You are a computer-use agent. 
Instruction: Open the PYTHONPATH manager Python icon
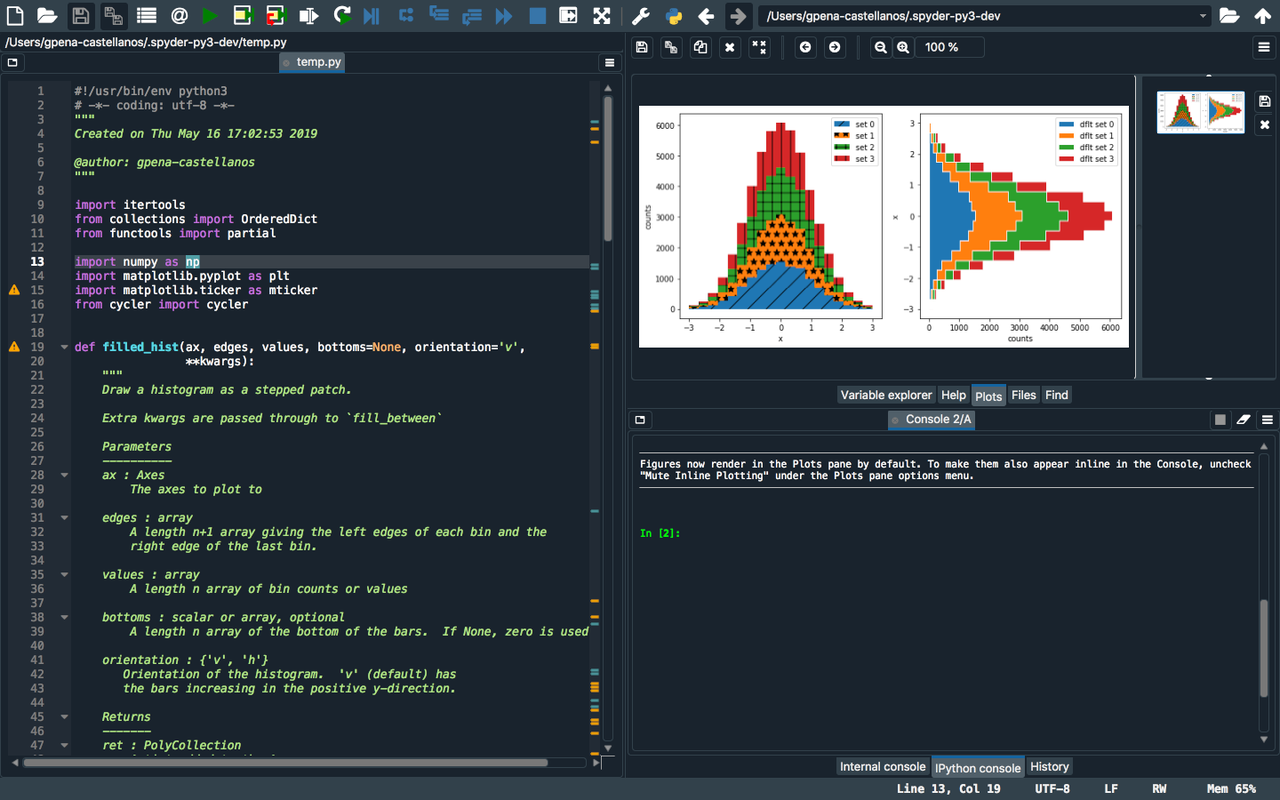(673, 16)
